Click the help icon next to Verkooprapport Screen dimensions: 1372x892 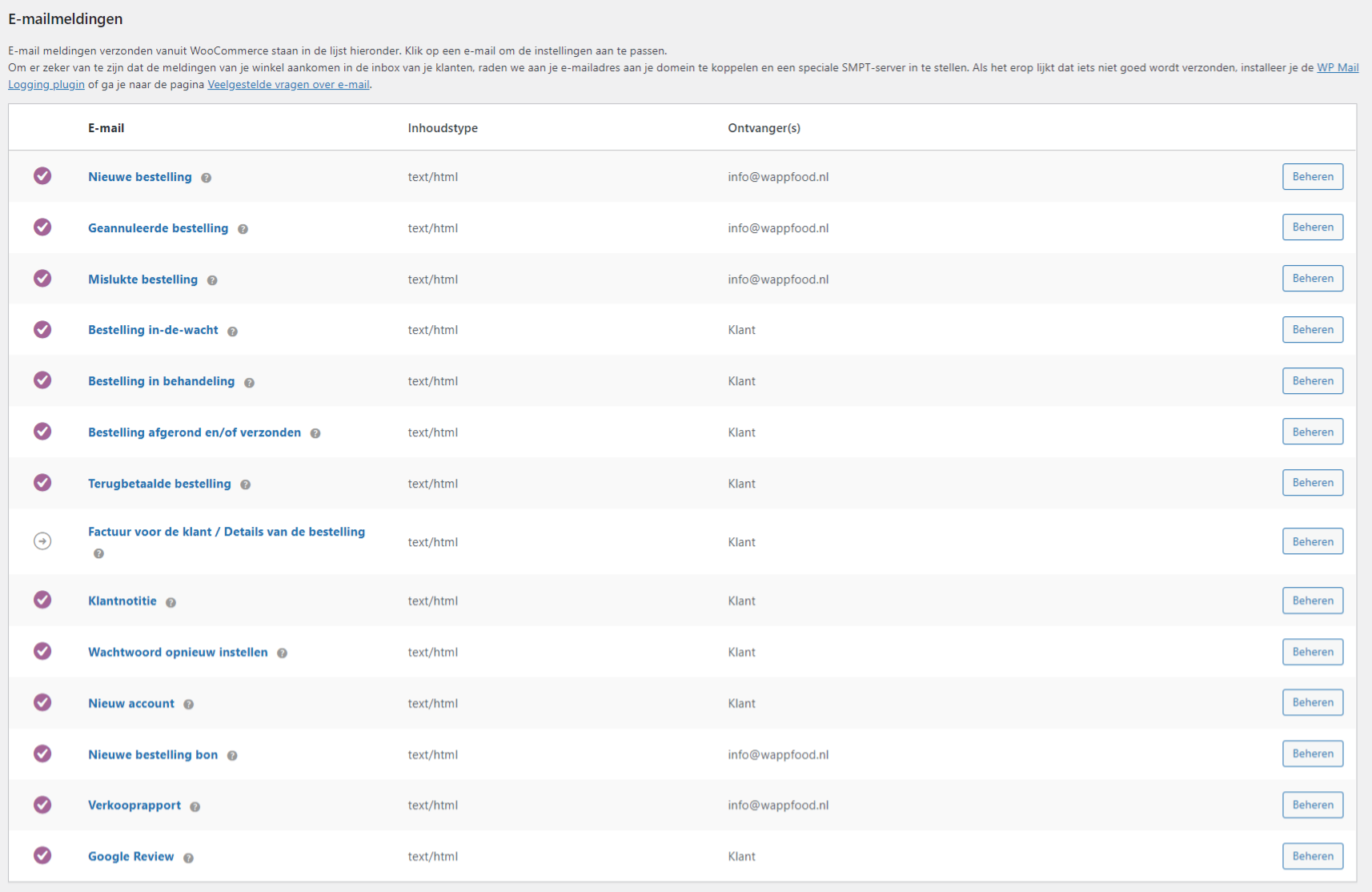click(x=195, y=806)
